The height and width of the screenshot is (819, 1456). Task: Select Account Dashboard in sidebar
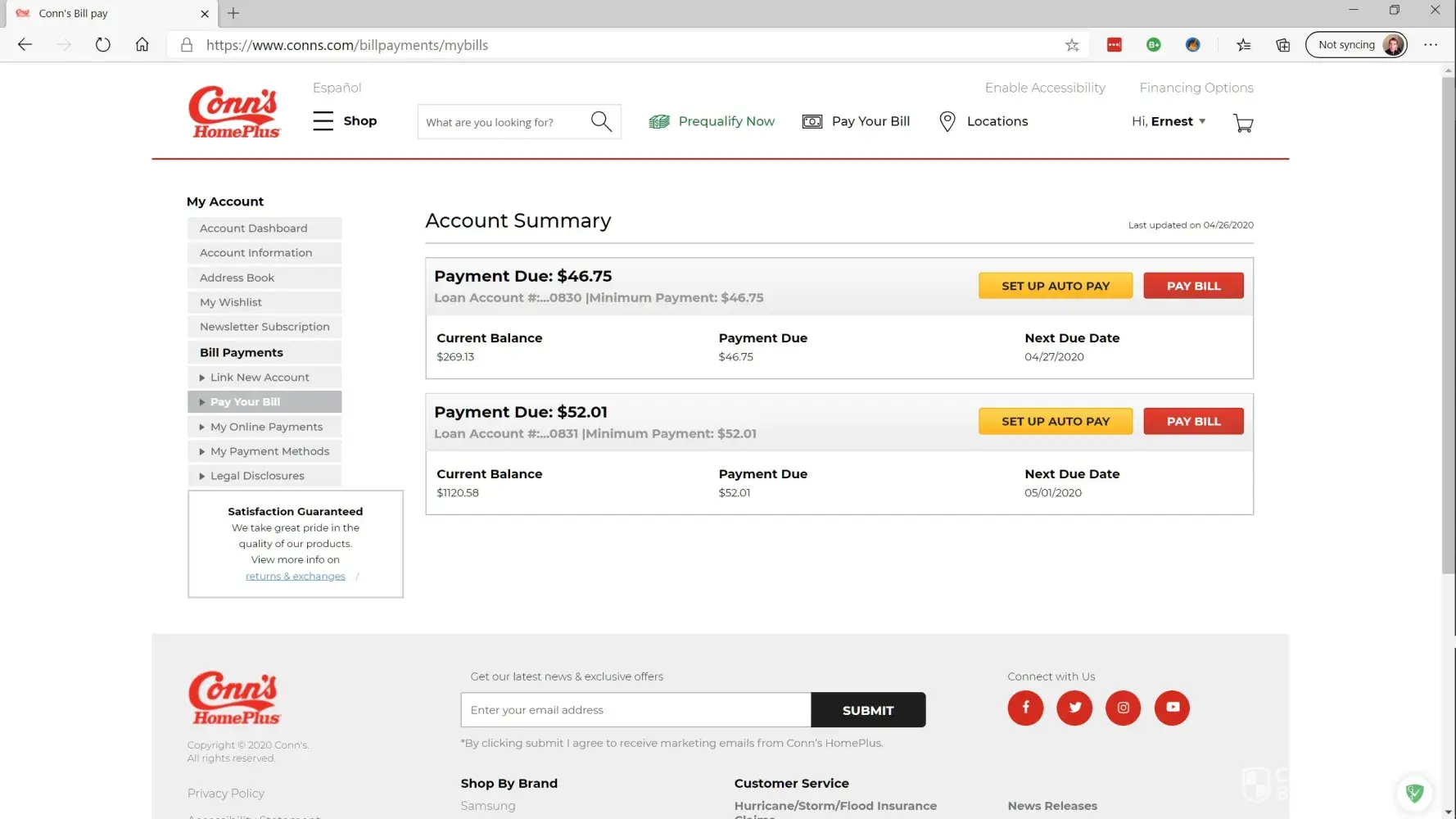(x=254, y=229)
